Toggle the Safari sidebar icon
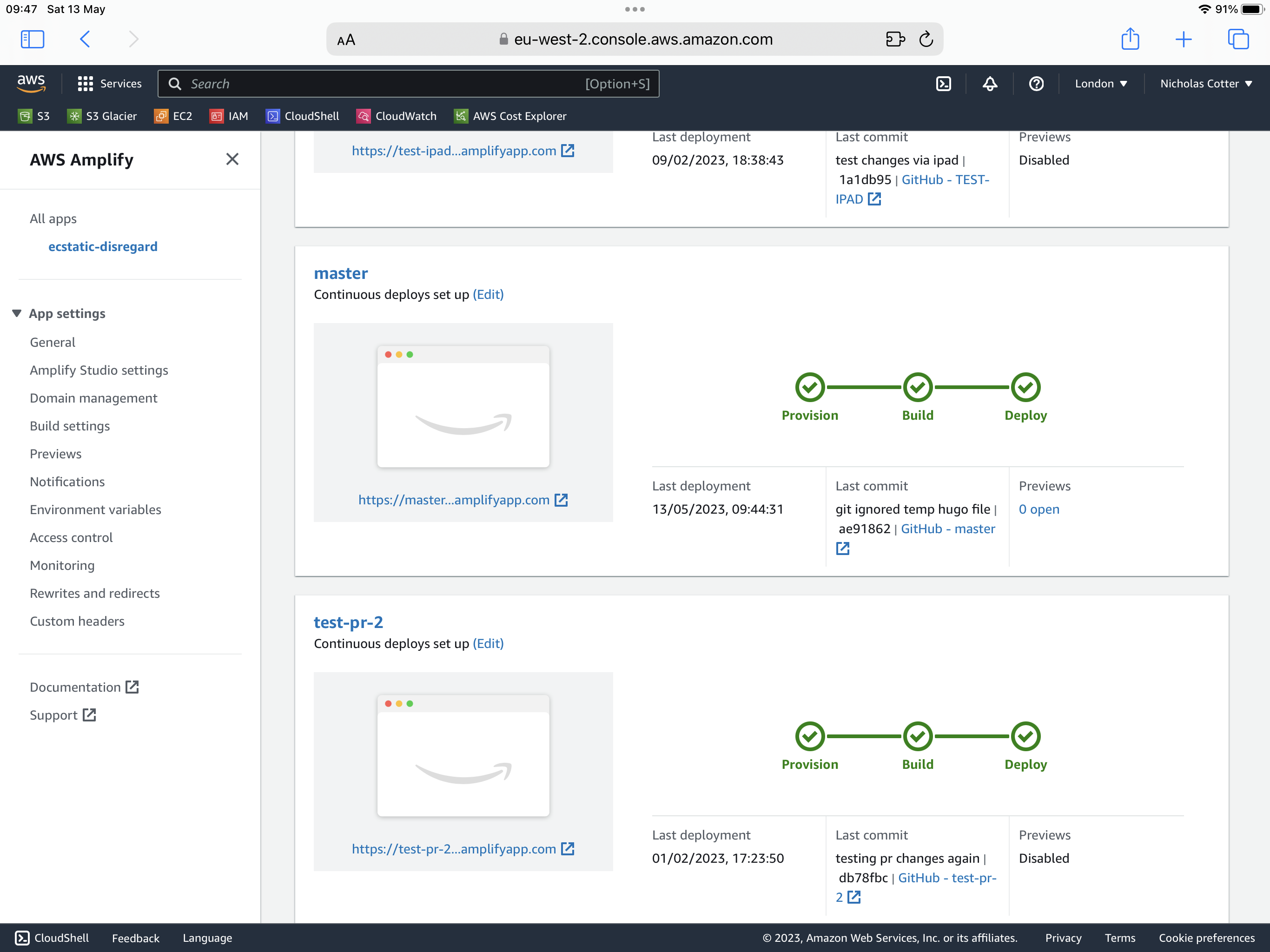Screen dimensions: 1270x952 [32, 39]
